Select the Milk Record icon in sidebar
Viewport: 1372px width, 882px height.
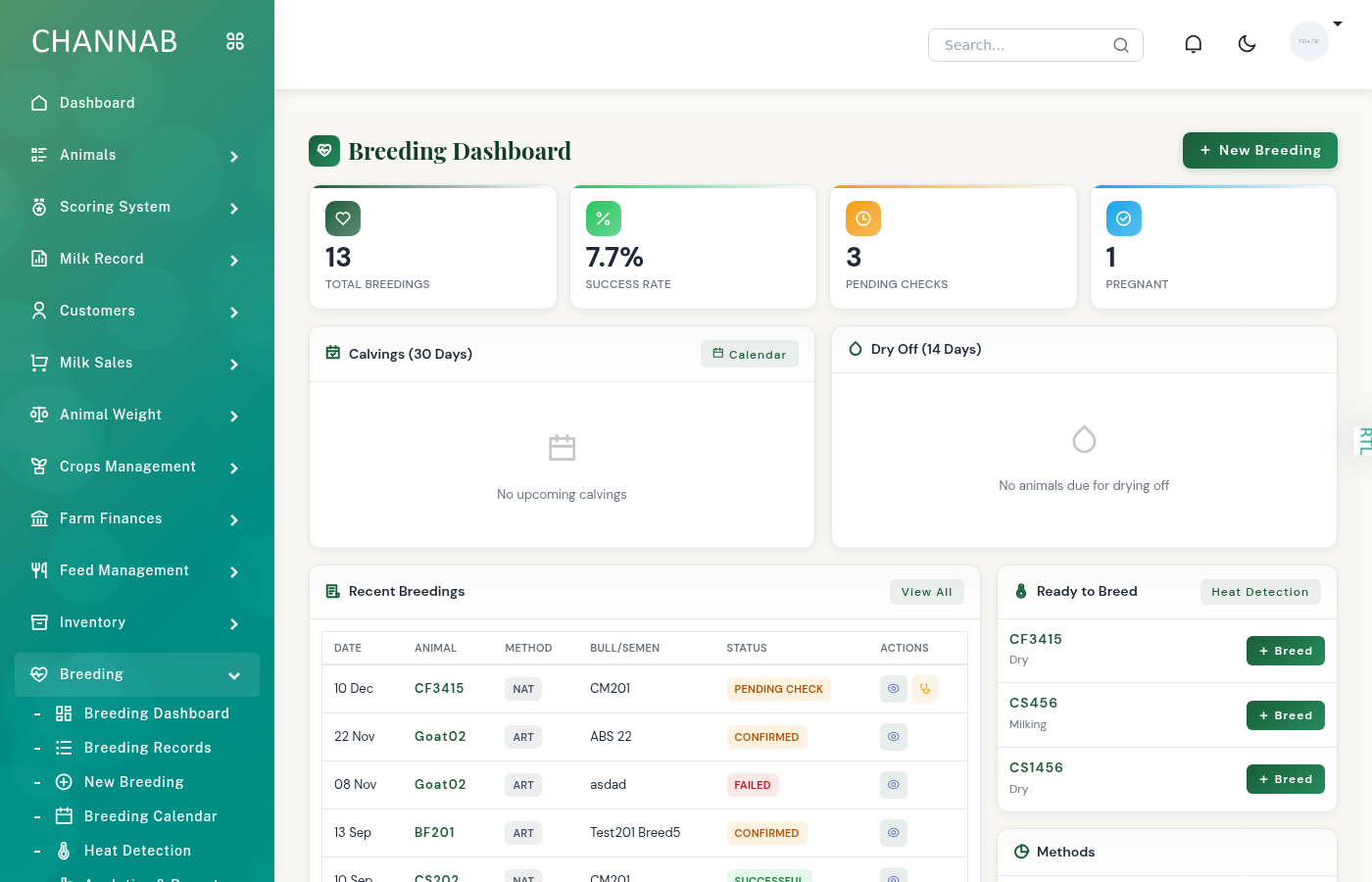click(x=39, y=259)
